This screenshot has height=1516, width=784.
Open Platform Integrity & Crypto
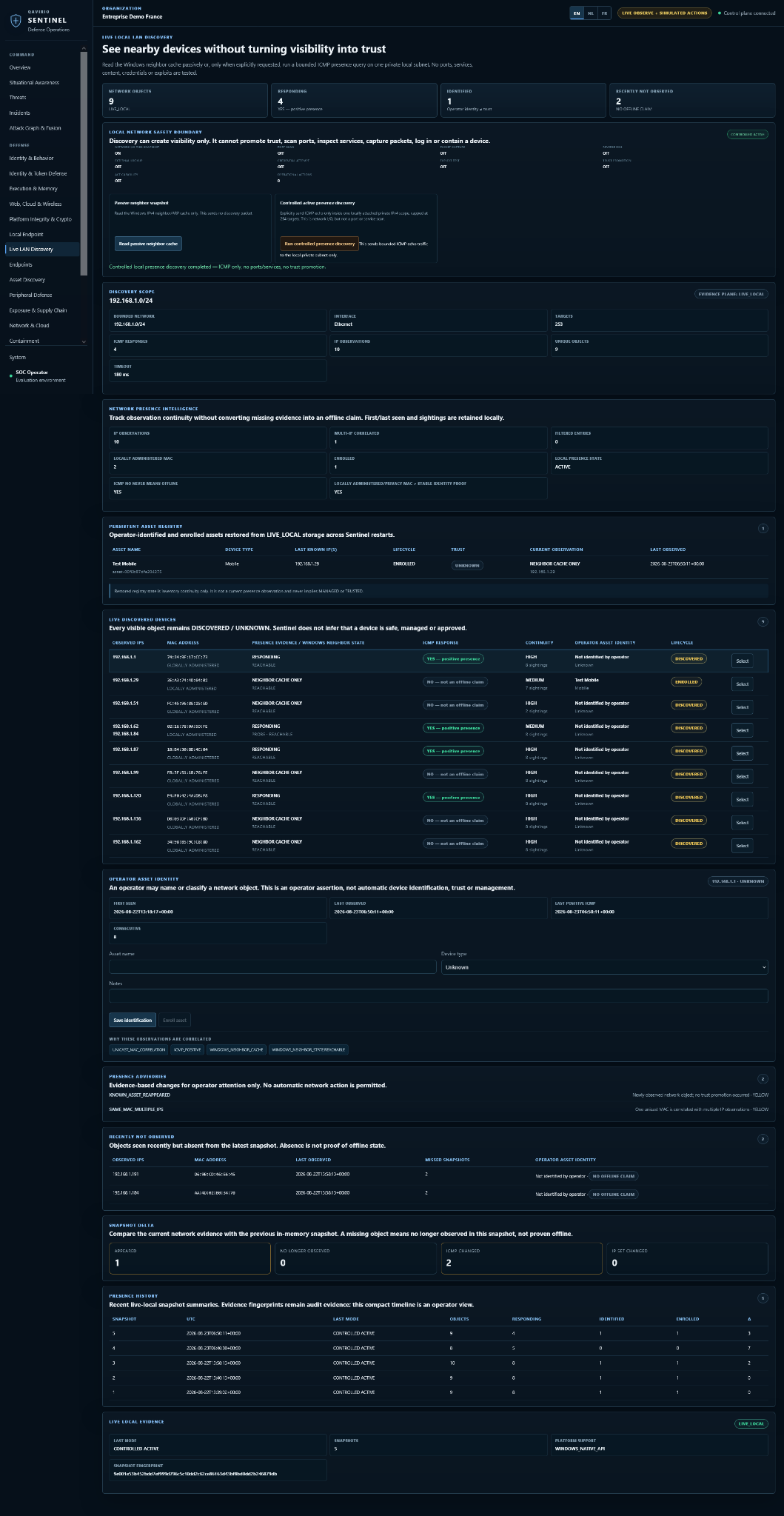point(40,218)
